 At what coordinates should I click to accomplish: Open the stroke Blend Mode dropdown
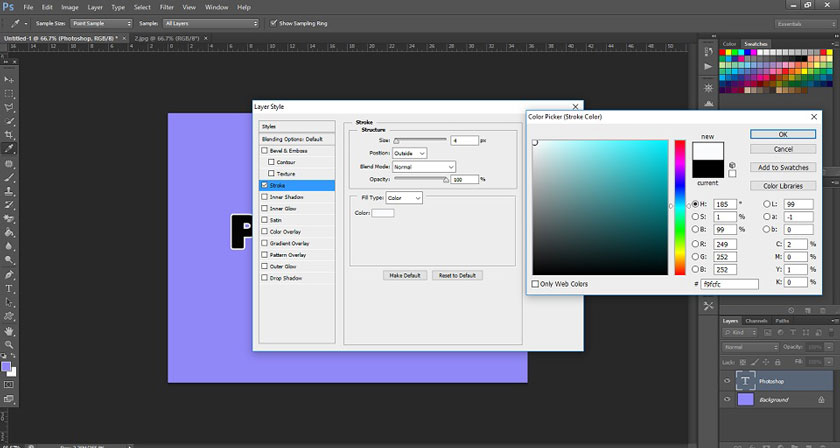(424, 167)
